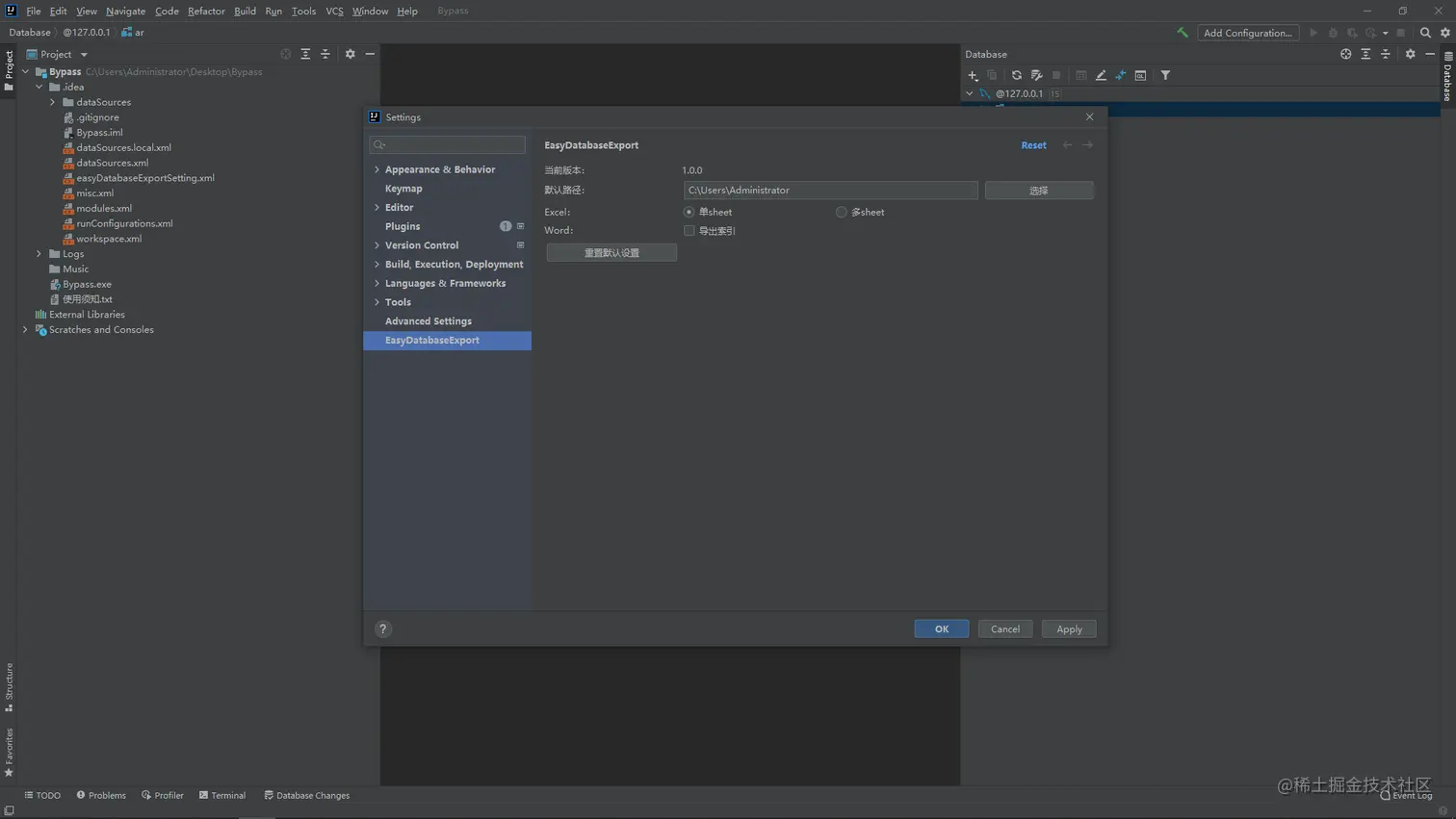Expand the Logs folder in Project tree
Viewport: 1456px width, 819px height.
39,254
